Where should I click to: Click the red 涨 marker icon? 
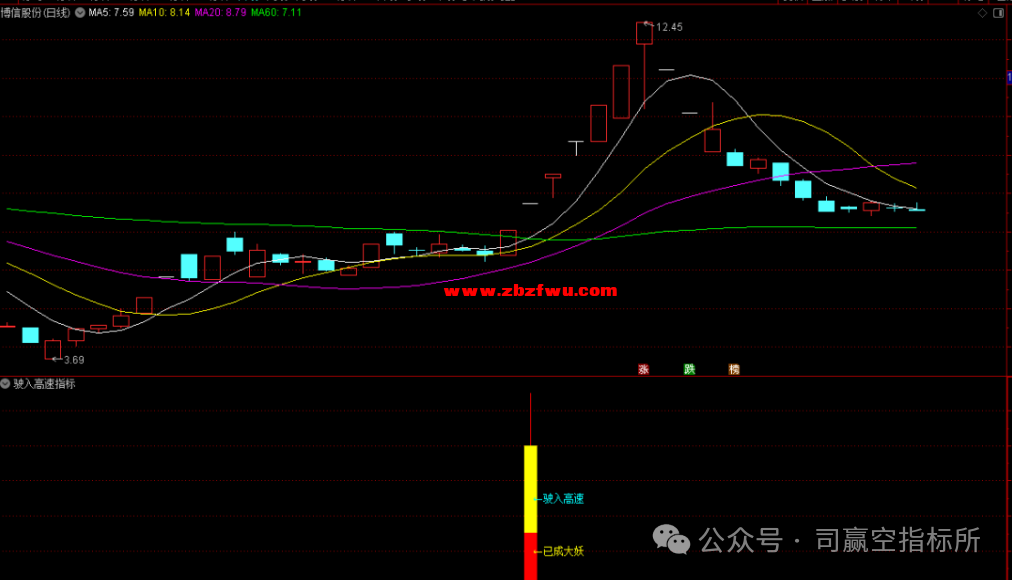(x=643, y=369)
